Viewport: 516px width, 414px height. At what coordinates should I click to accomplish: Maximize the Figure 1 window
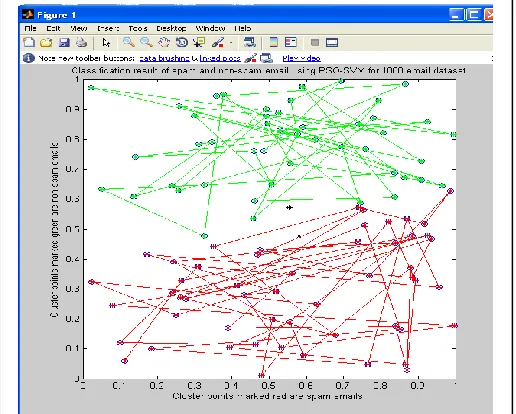473,14
